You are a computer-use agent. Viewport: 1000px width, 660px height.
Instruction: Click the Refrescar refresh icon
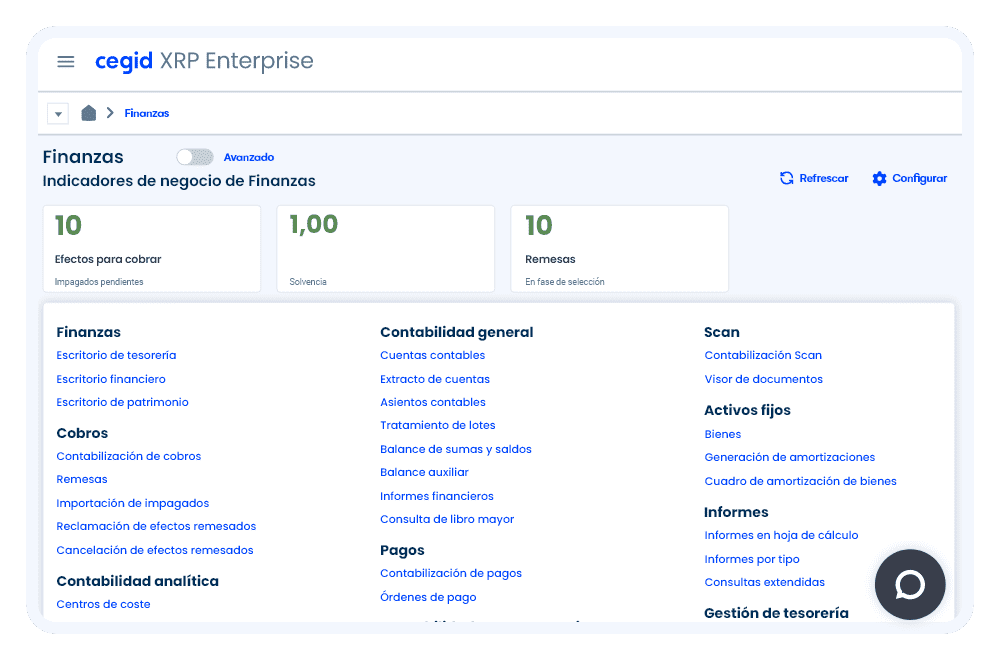click(787, 178)
